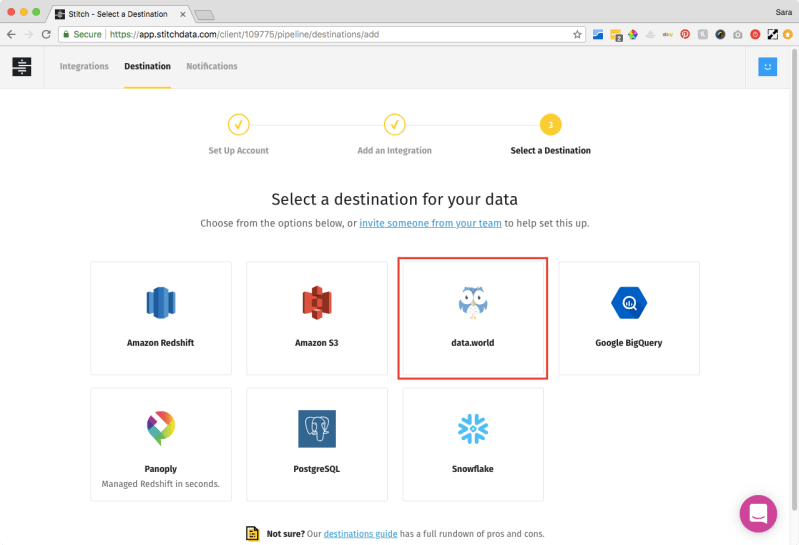Viewport: 799px width, 545px height.
Task: Select the PostgreSQL elephant icon
Action: click(x=317, y=429)
